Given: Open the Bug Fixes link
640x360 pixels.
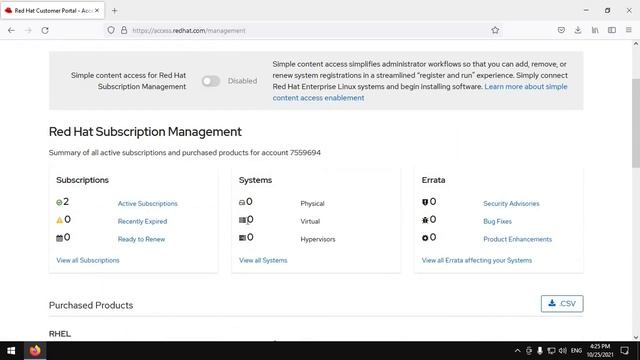Looking at the screenshot, I should (x=498, y=221).
